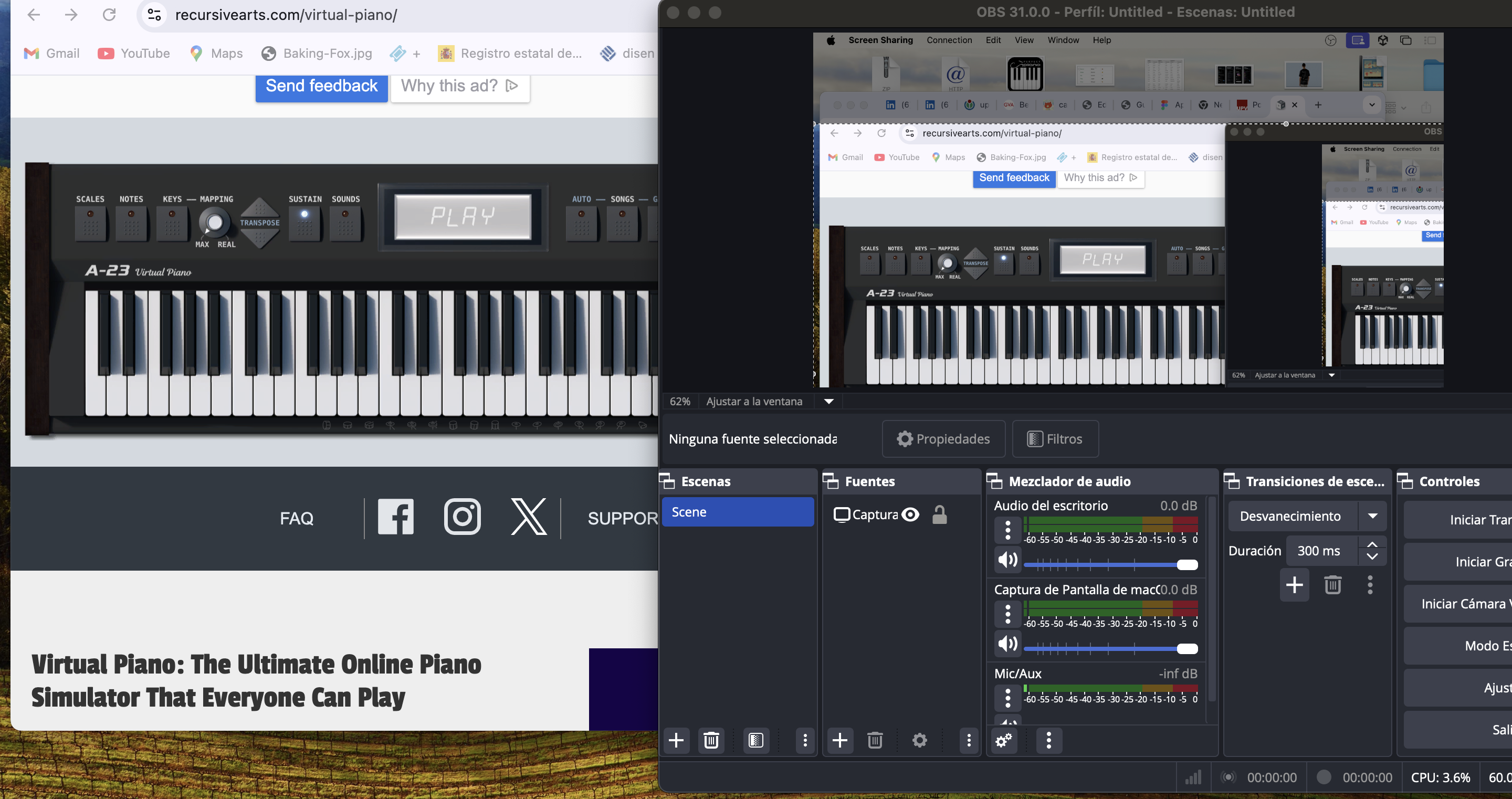Open advanced audio properties gears in the mixer toolbar

(x=1004, y=740)
